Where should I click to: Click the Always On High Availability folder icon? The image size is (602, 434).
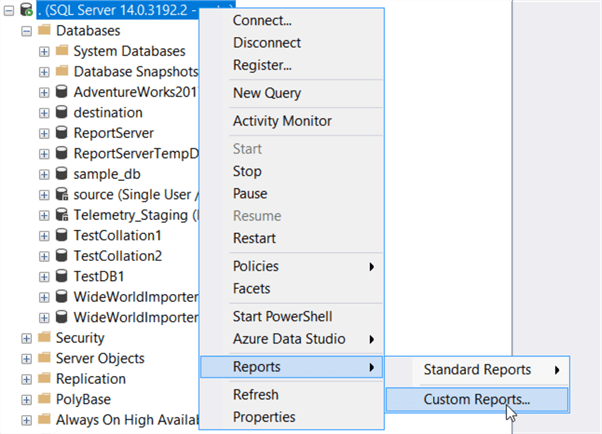point(44,419)
